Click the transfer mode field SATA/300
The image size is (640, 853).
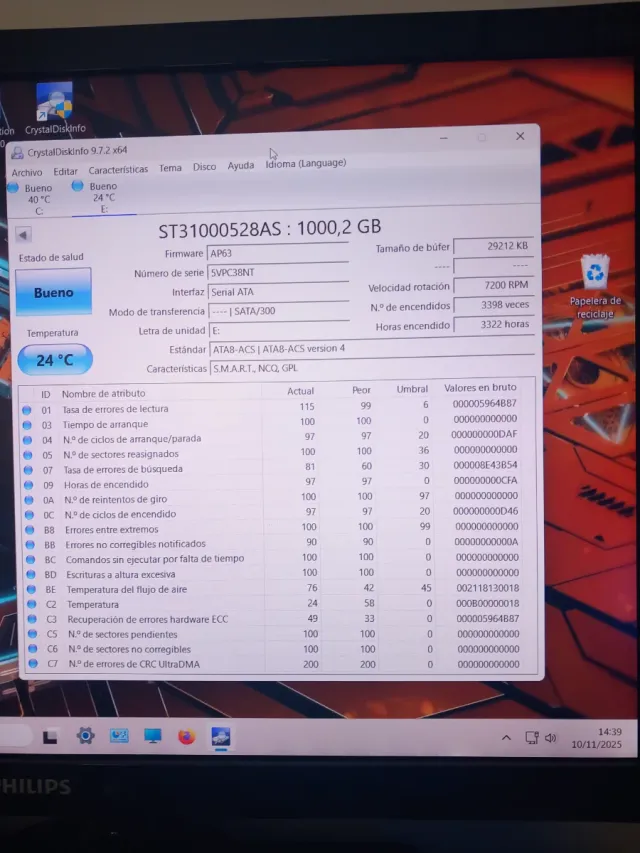279,311
